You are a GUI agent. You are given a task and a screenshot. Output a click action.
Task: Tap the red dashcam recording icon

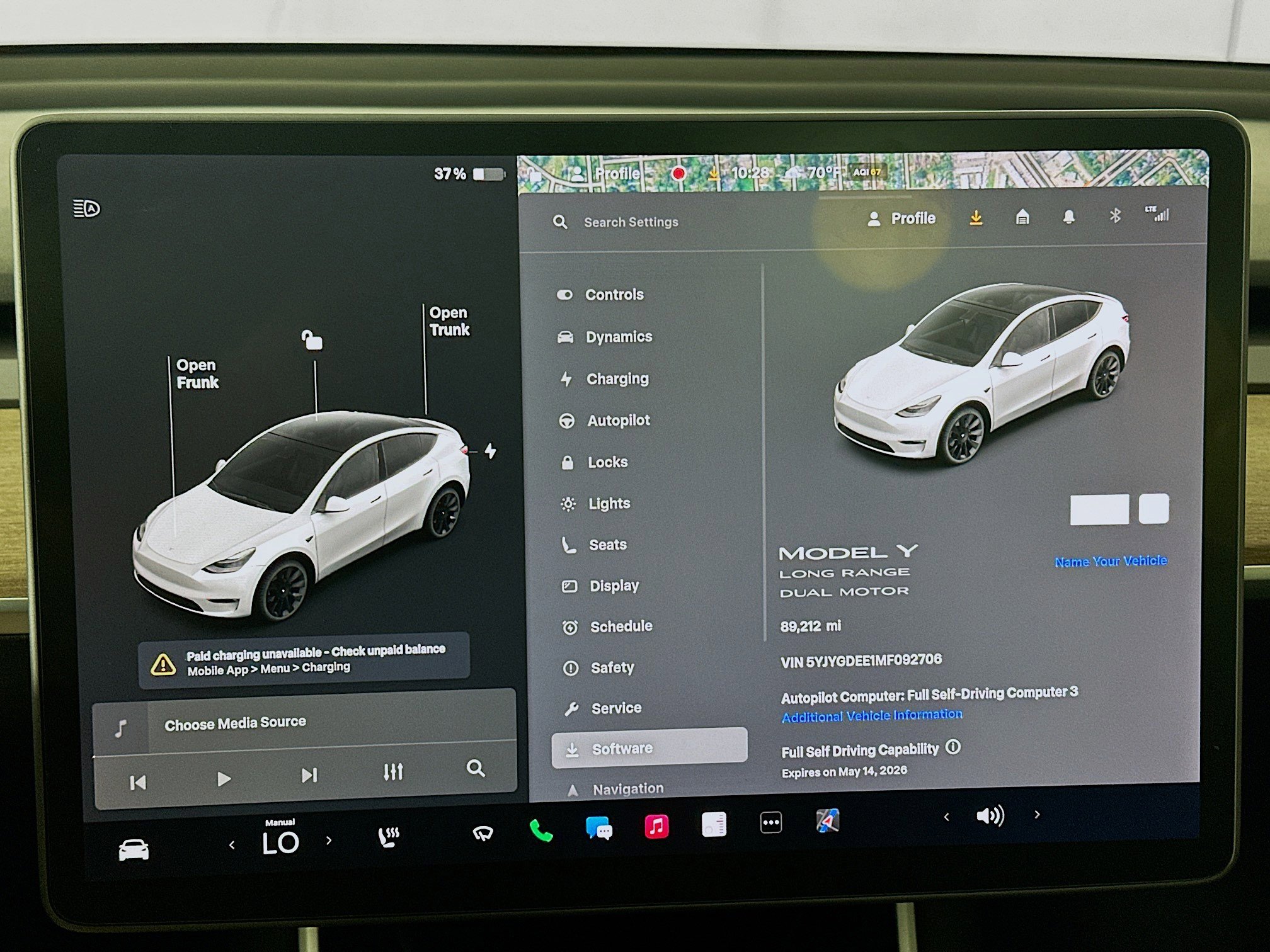(678, 173)
